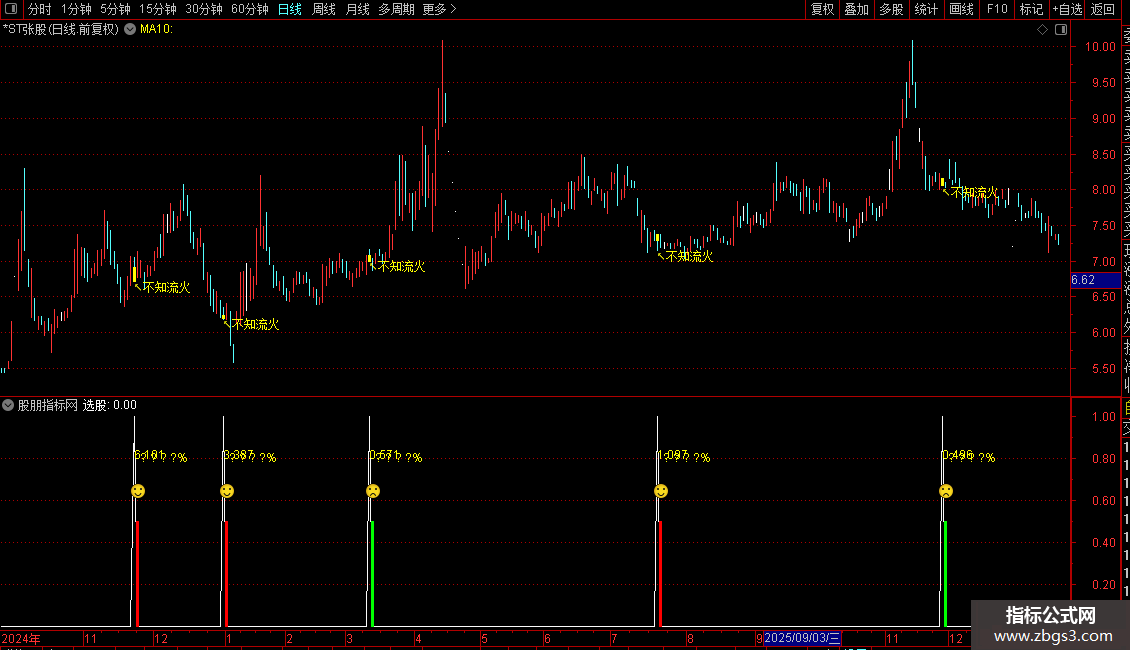Expand the MA10 indicator dropdown arrow
The height and width of the screenshot is (650, 1130).
point(130,29)
